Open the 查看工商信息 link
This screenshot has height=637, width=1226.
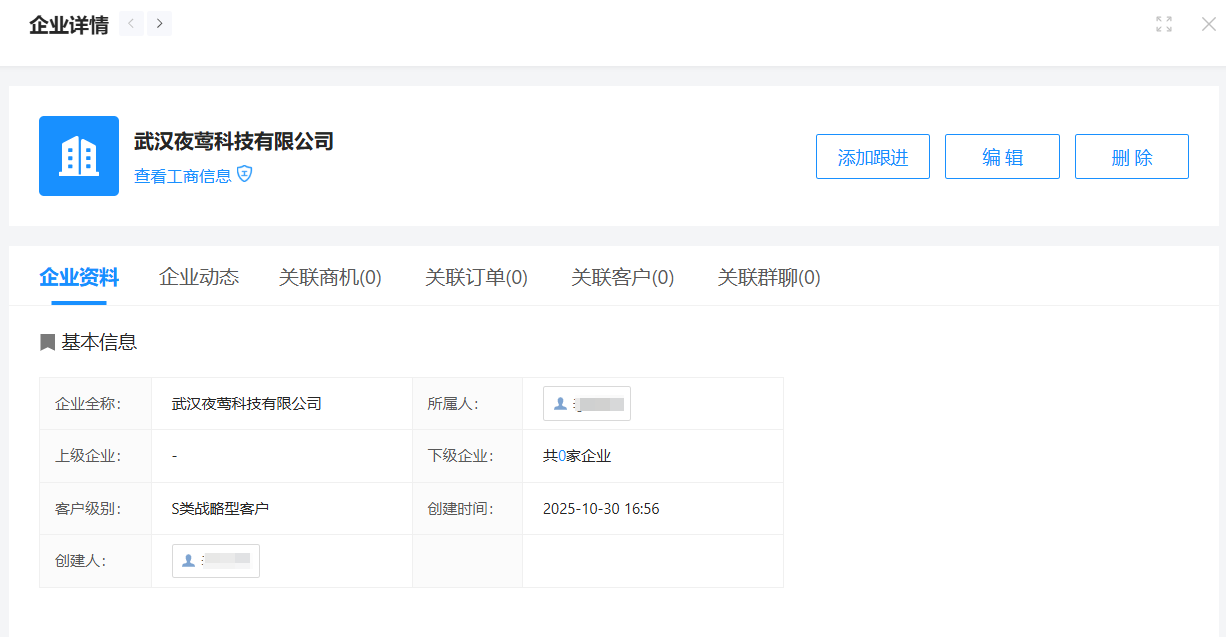click(x=183, y=176)
